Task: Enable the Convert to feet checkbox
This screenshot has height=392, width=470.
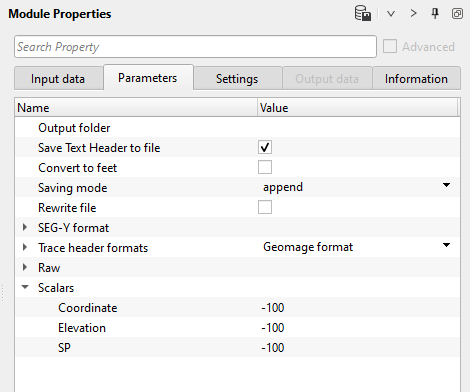Action: pos(265,167)
